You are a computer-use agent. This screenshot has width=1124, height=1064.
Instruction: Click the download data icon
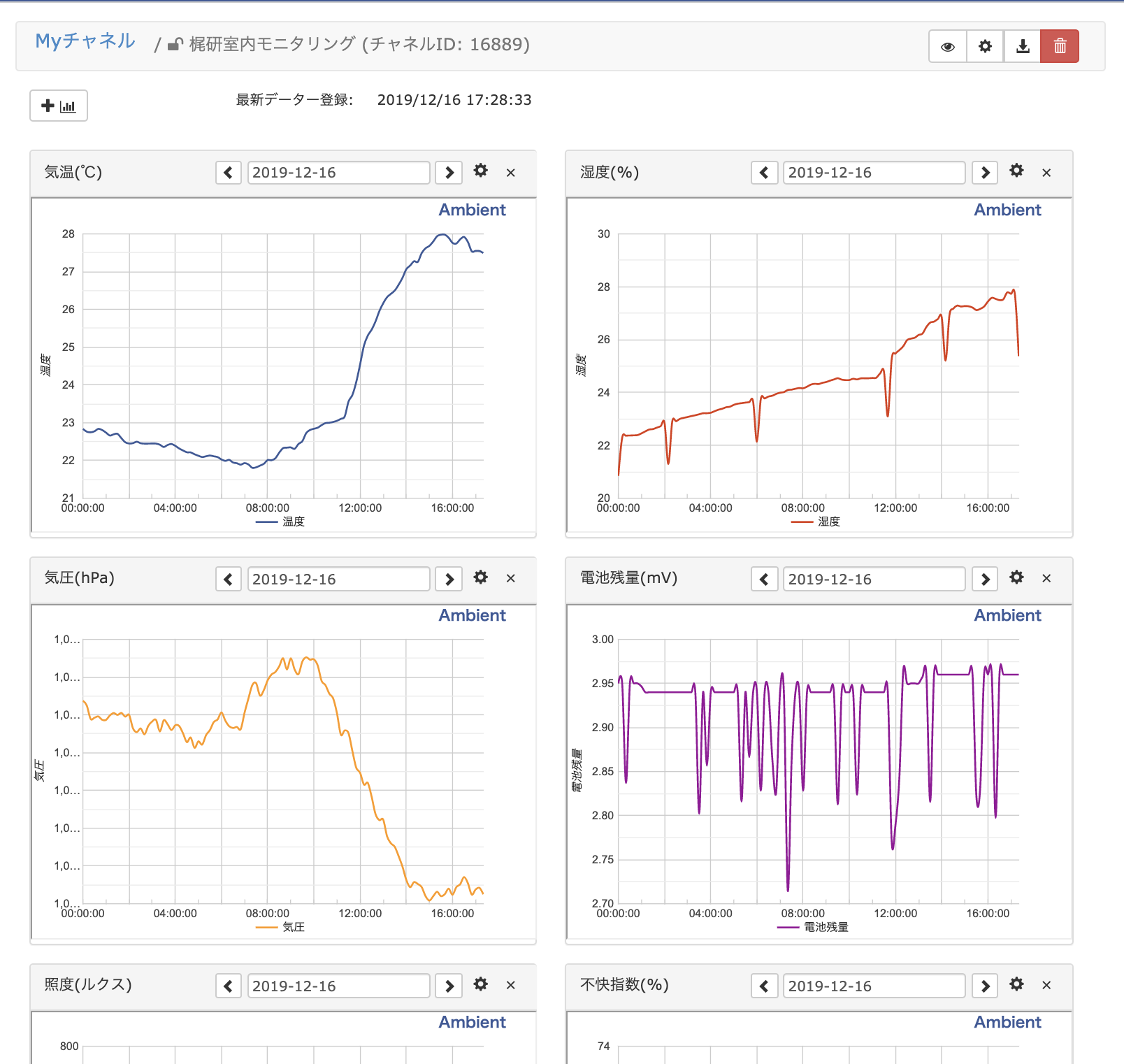pyautogui.click(x=1023, y=46)
